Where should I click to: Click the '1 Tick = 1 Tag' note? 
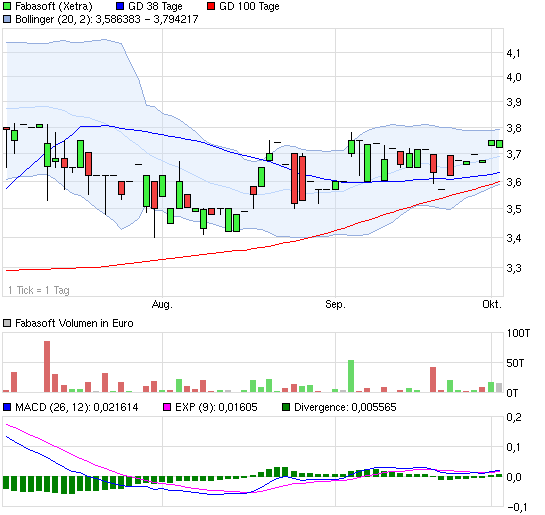39,290
